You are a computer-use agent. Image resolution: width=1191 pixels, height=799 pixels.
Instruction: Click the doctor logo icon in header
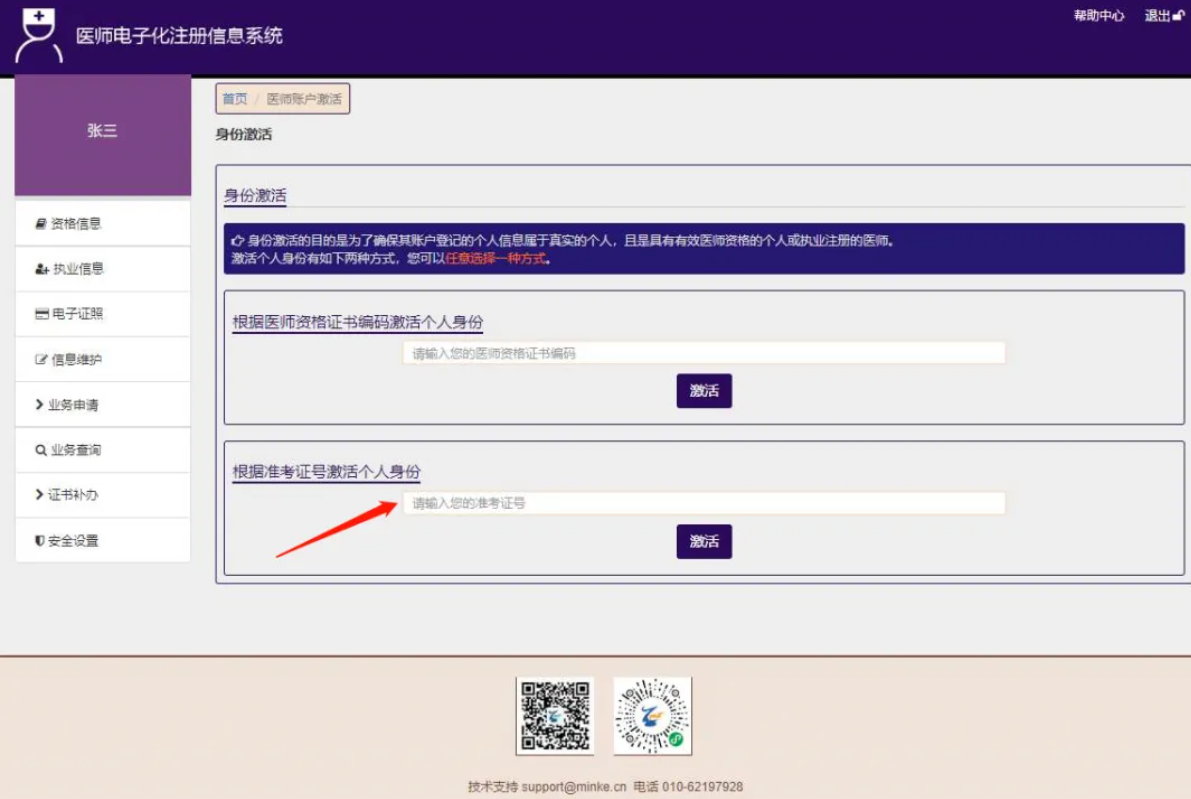[x=39, y=37]
